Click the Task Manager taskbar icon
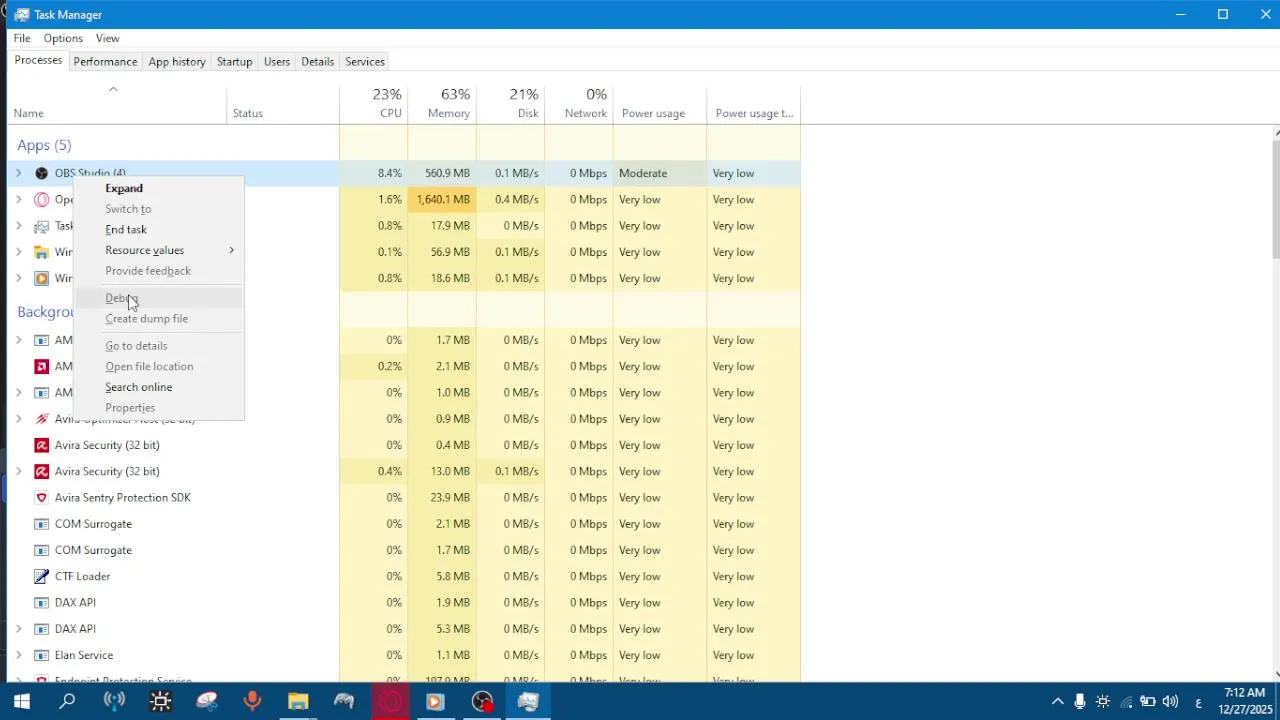1280x720 pixels. (528, 702)
